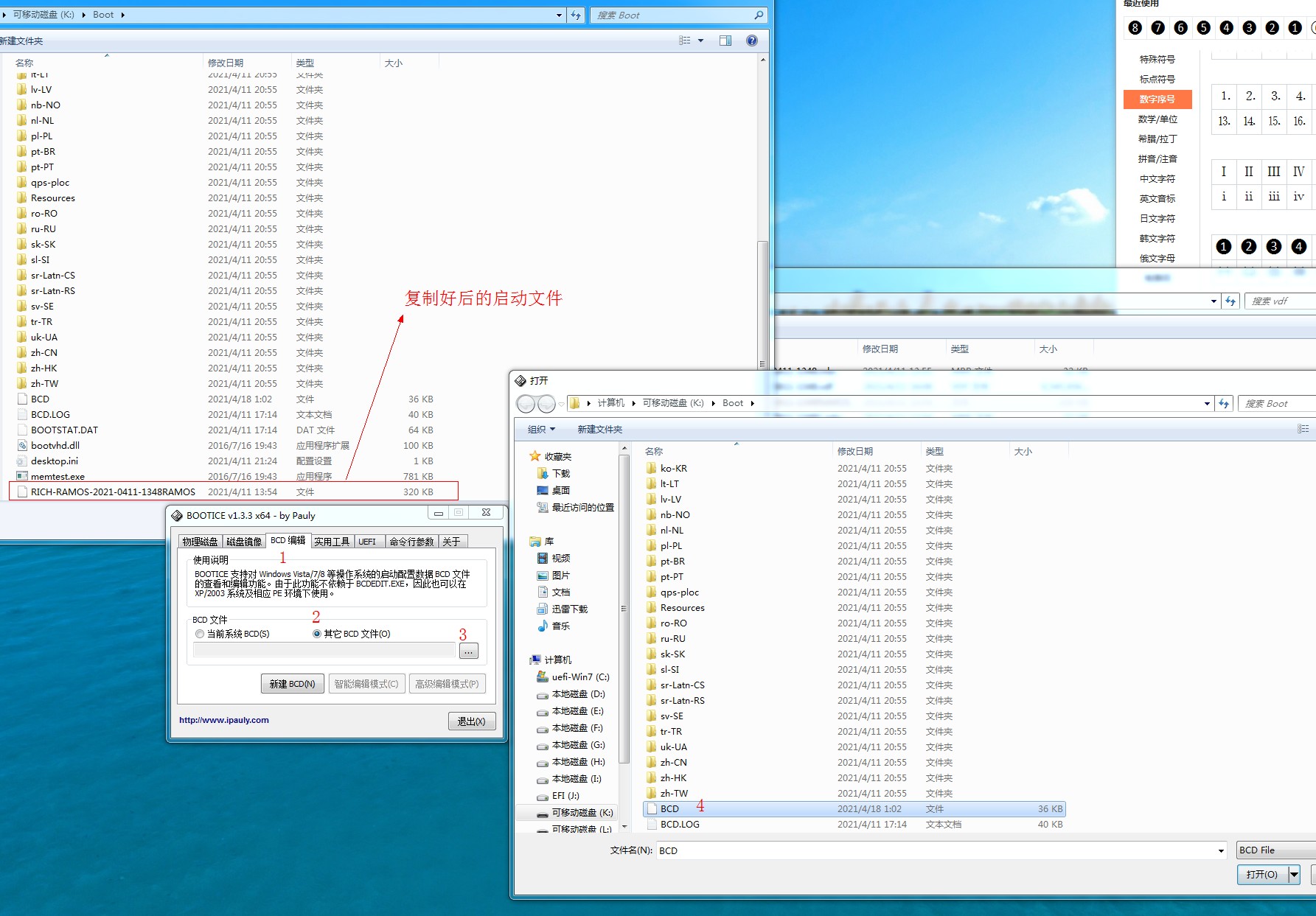Click the BCD file path field in BOOTICE
This screenshot has height=916, width=1316.
pos(324,650)
